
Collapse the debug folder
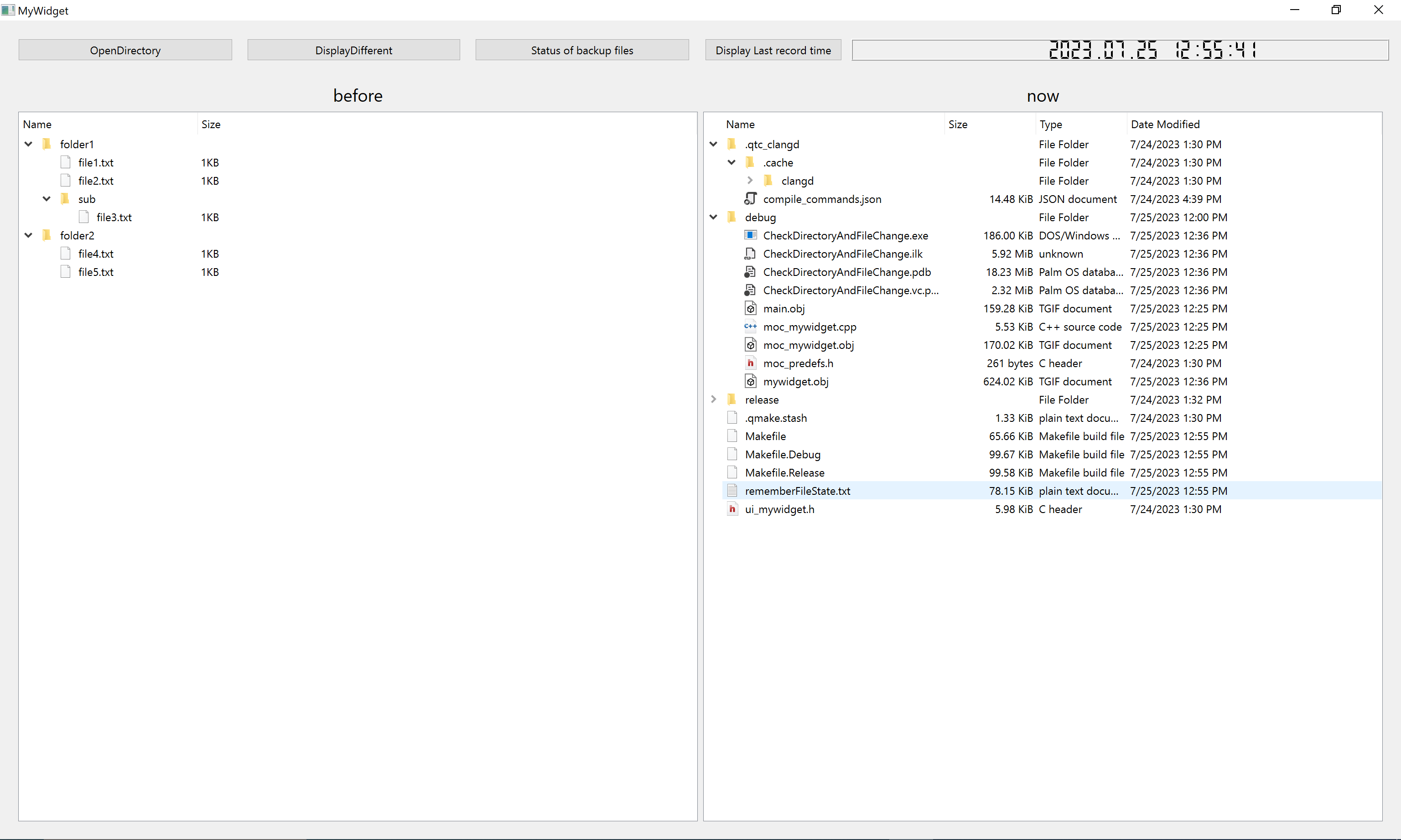(714, 218)
